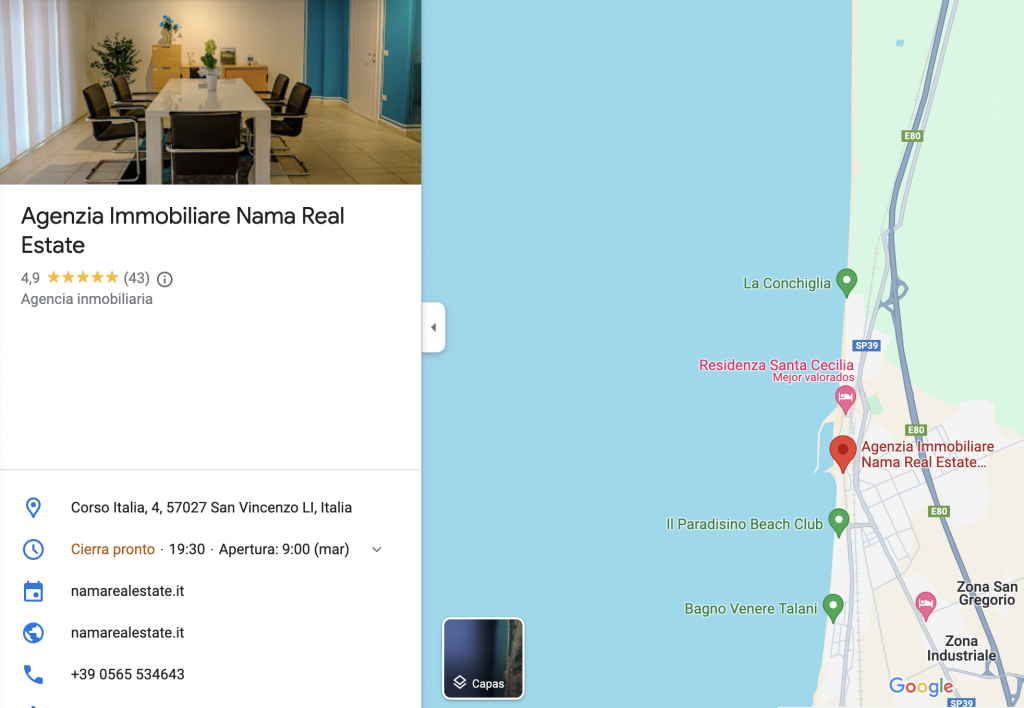Click the red Nama Real Estate pin
This screenshot has height=708, width=1024.
coord(842,453)
